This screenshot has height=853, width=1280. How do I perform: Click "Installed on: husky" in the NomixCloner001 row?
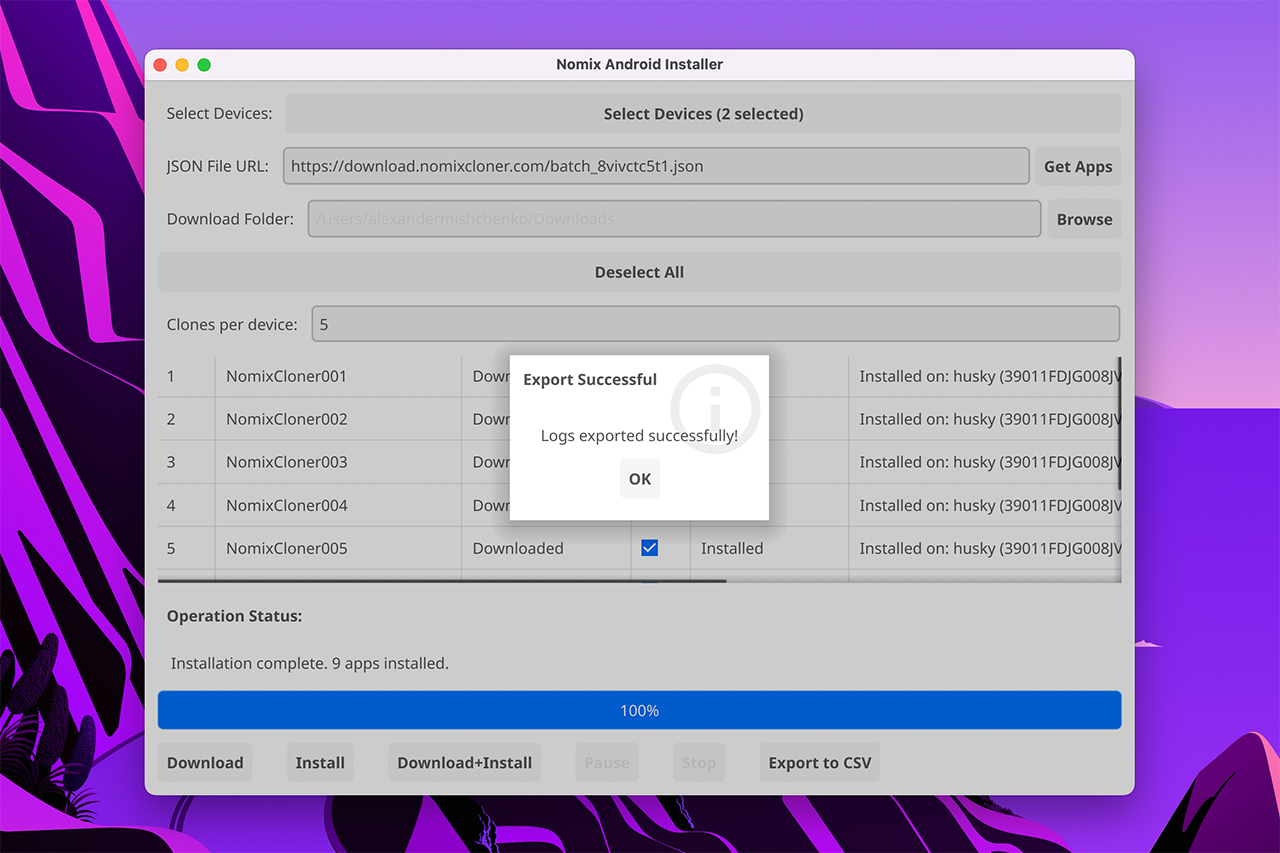(985, 376)
